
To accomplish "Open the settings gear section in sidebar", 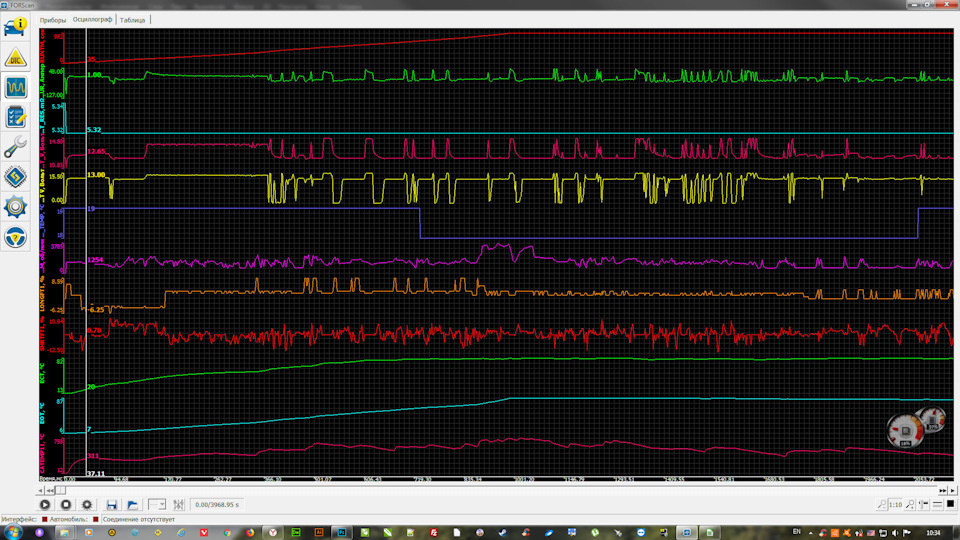I will pyautogui.click(x=15, y=207).
